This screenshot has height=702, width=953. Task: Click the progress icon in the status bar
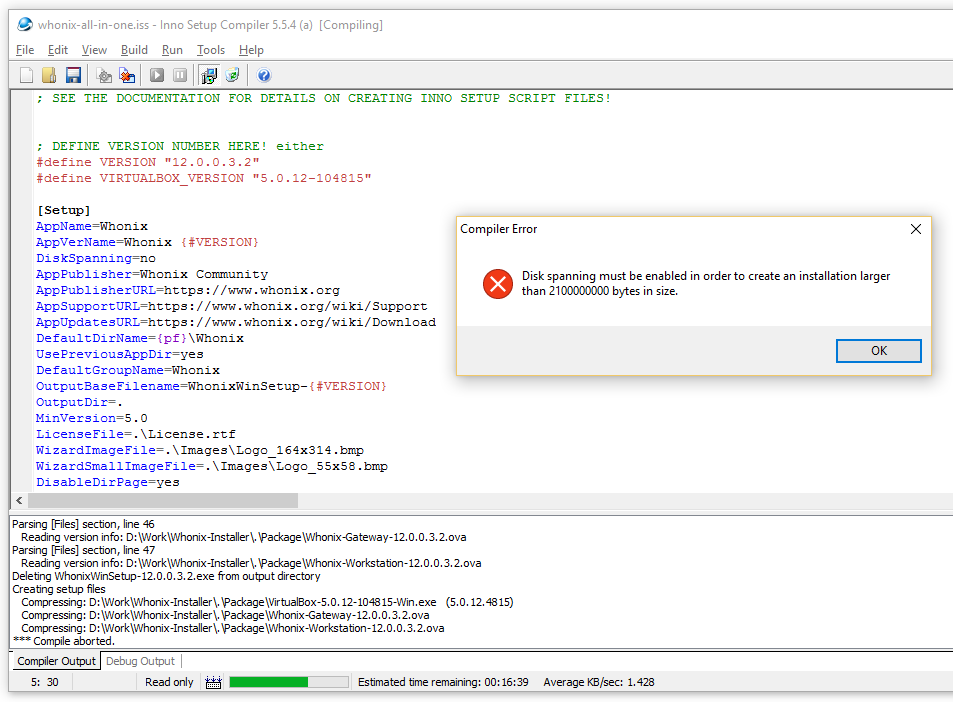pos(213,682)
